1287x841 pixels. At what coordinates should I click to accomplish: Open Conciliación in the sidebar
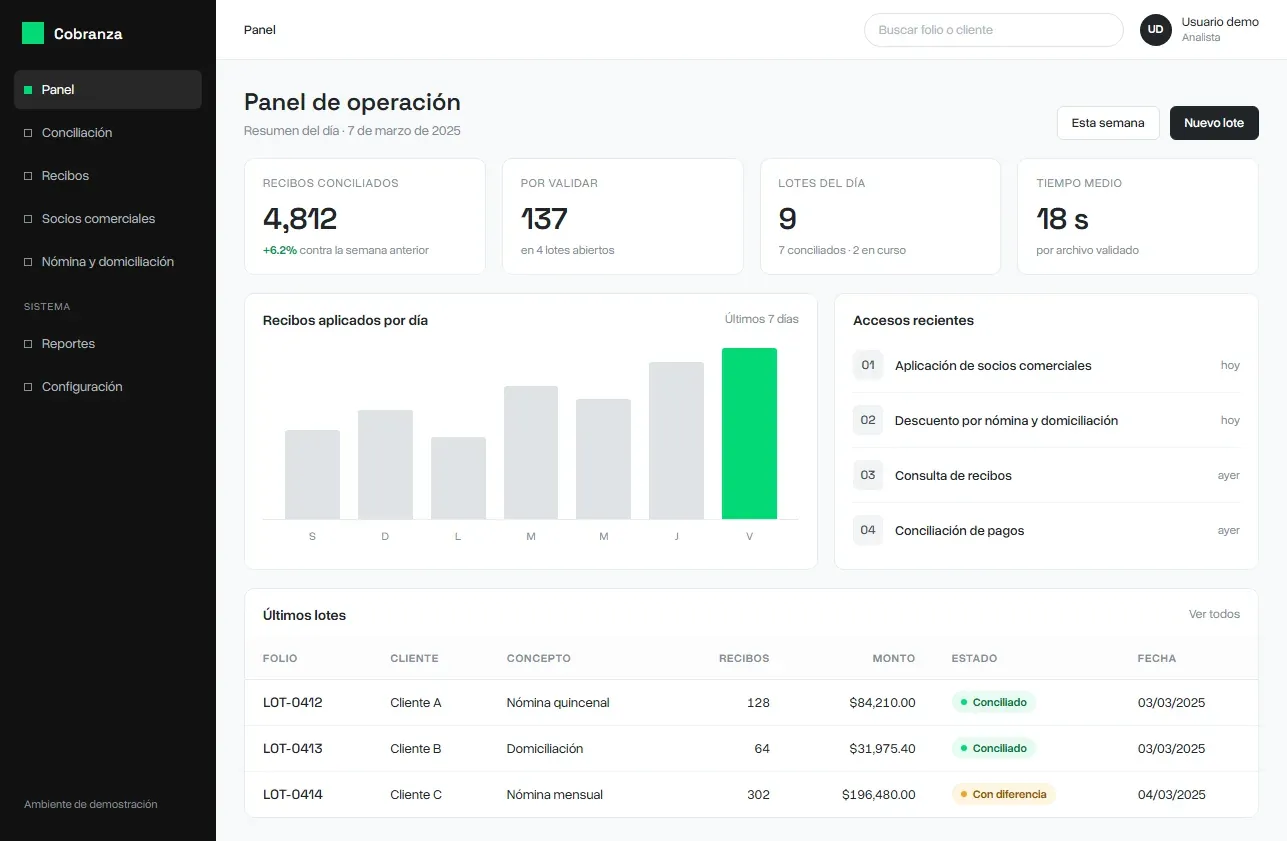(108, 132)
